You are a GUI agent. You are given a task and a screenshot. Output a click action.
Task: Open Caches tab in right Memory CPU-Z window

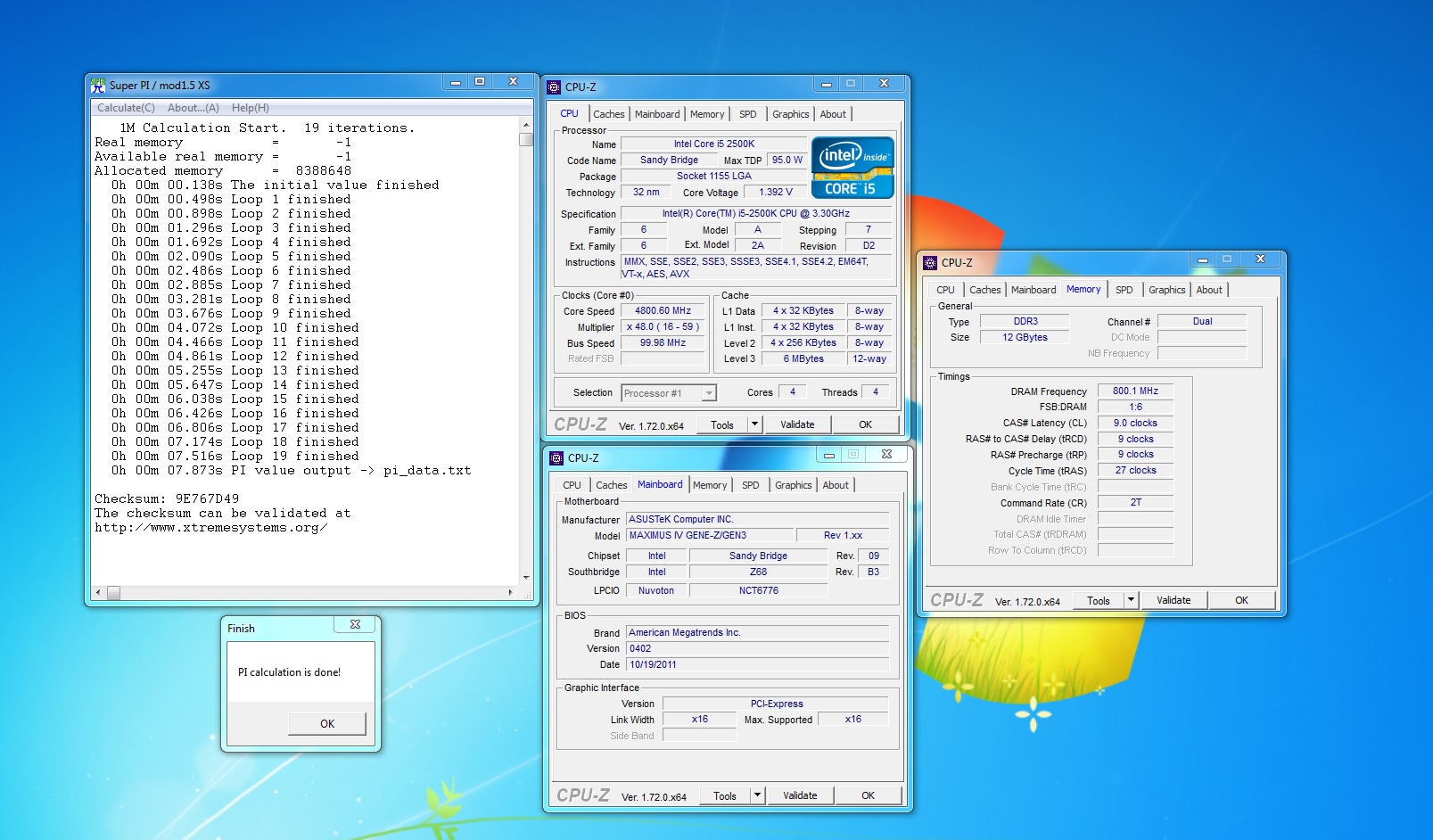[x=985, y=290]
